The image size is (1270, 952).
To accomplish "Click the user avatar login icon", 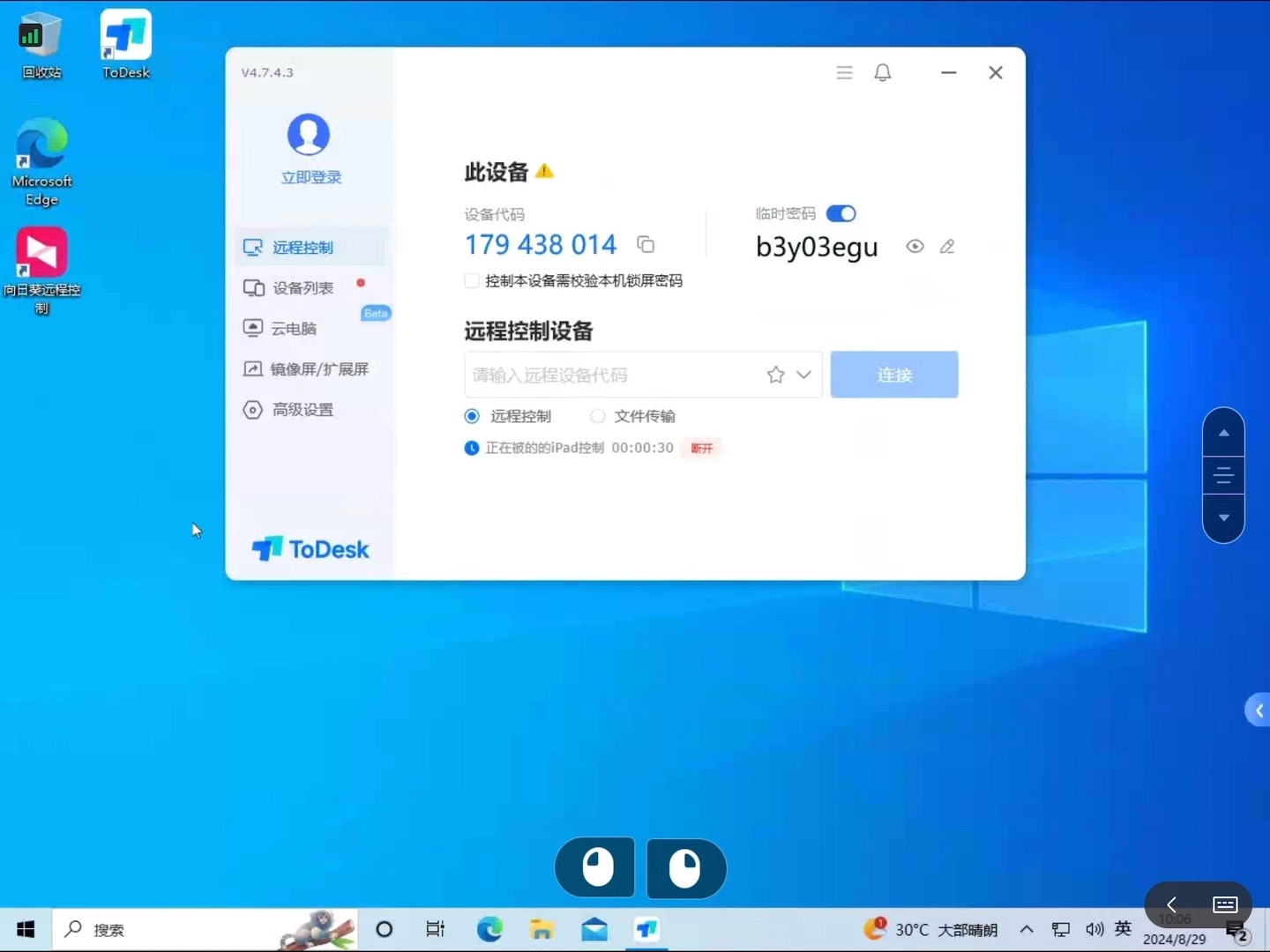I will coord(309,135).
